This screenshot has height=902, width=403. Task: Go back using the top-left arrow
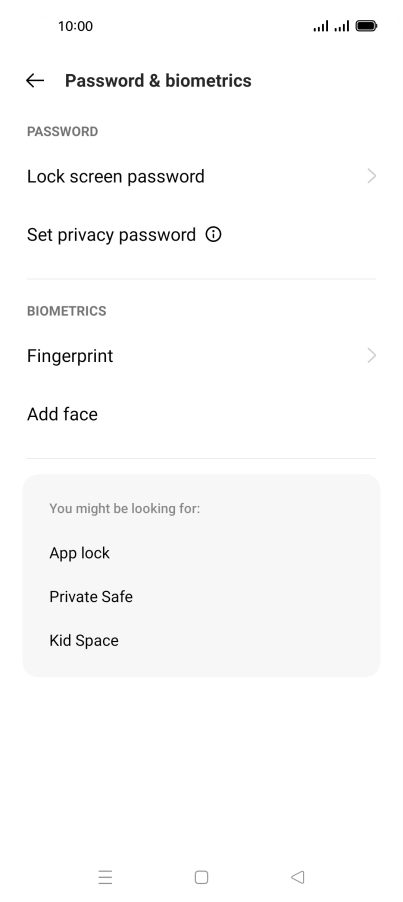coord(35,81)
